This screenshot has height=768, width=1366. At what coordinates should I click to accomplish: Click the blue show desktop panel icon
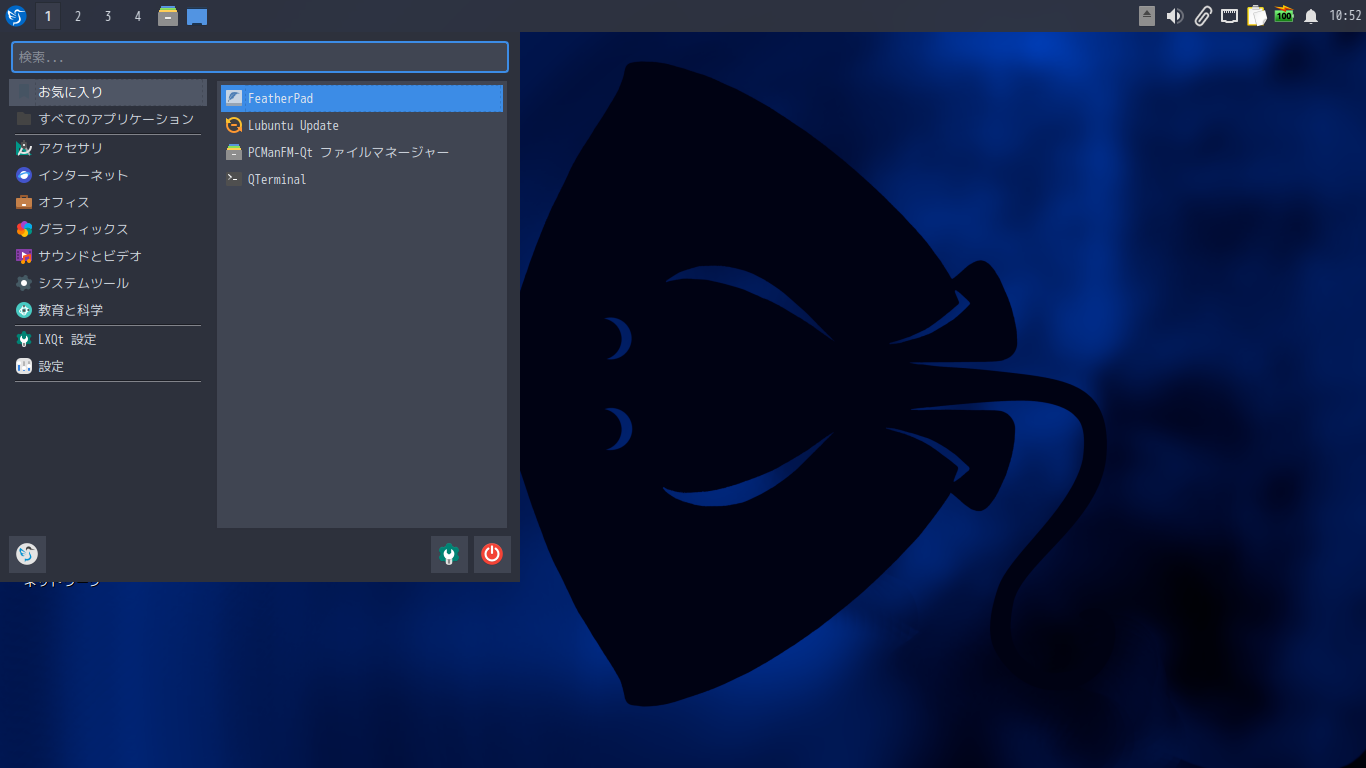(x=197, y=16)
